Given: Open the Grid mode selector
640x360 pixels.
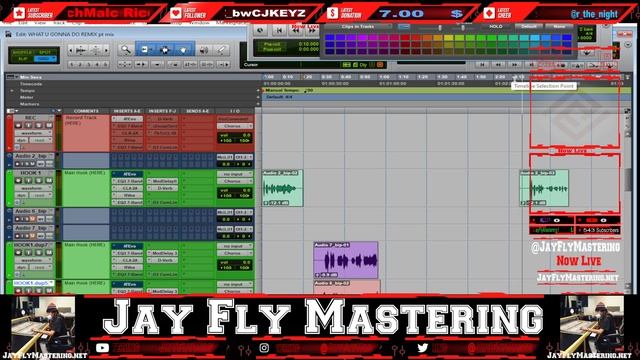Looking at the screenshot, I should click(x=46, y=59).
